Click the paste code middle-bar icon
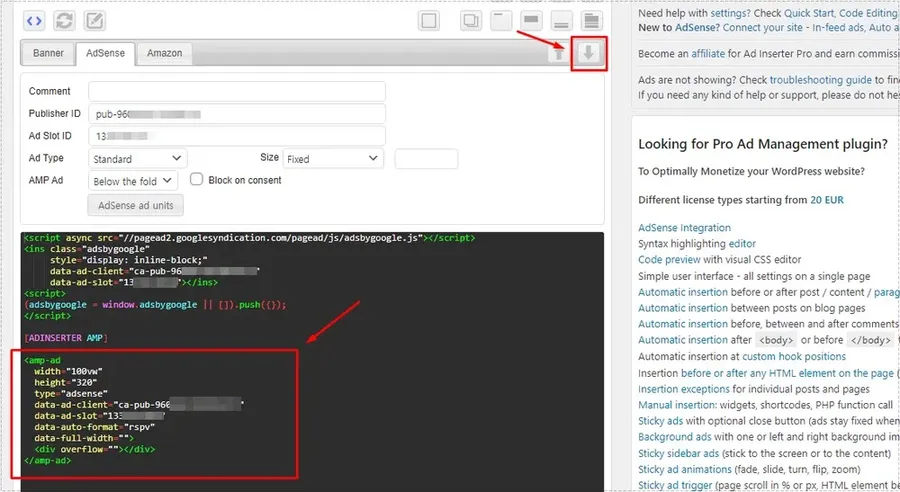 (x=532, y=21)
